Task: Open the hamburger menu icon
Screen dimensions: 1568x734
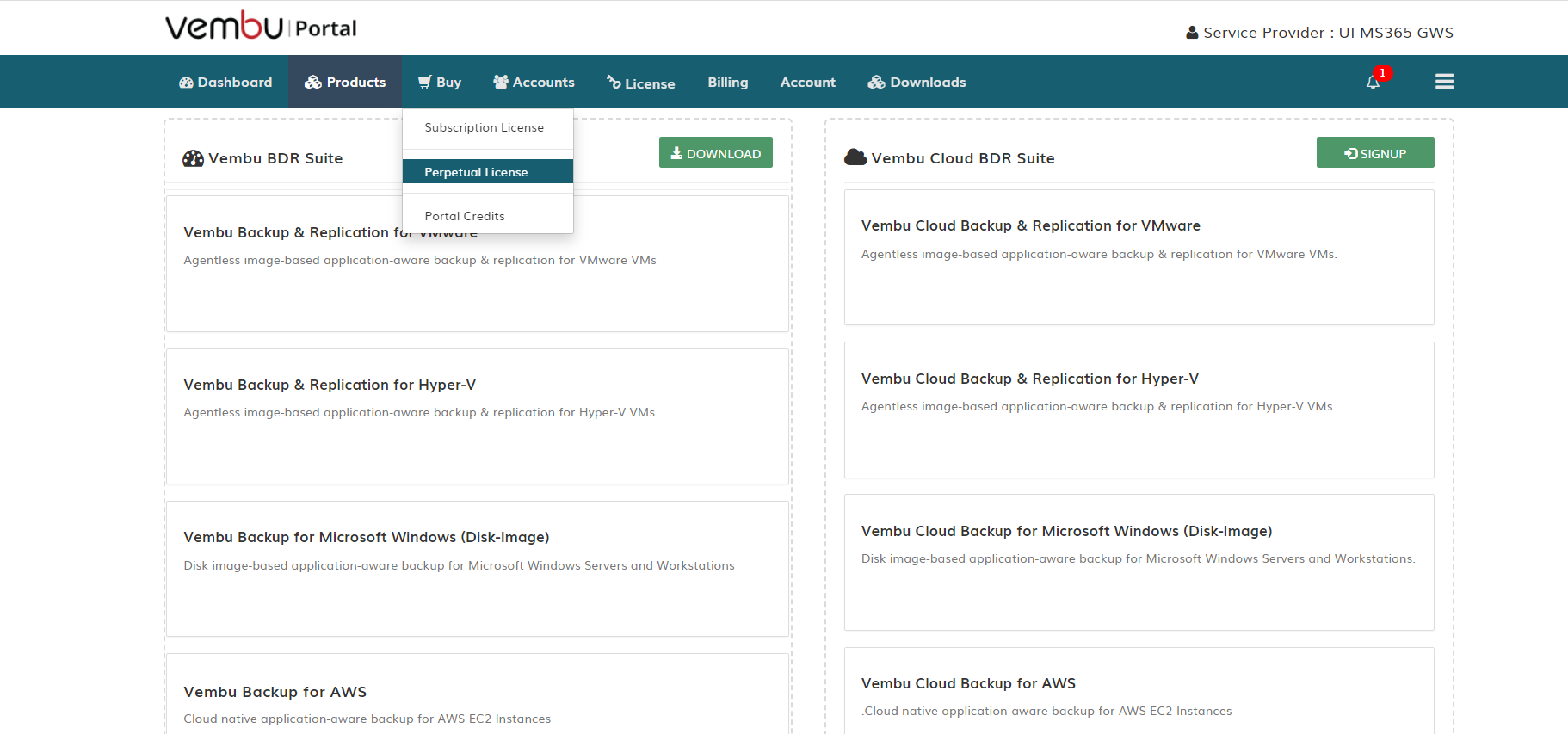Action: pos(1444,82)
